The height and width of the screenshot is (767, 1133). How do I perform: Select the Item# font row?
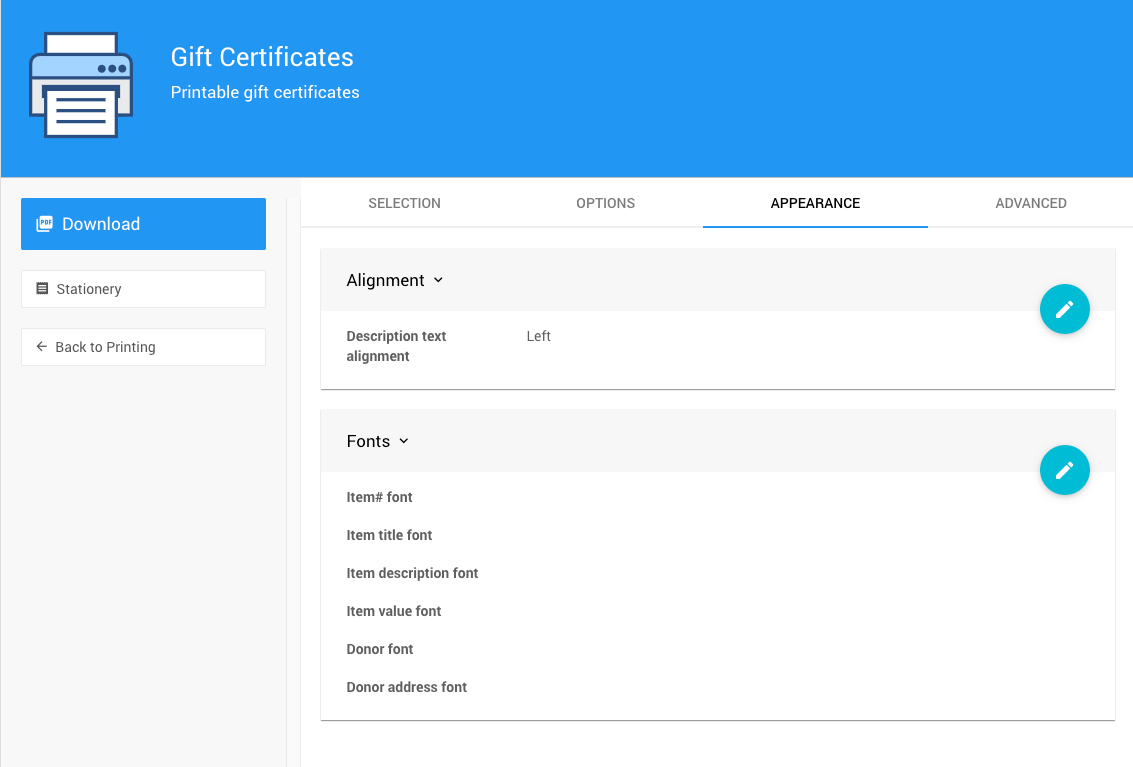[379, 497]
